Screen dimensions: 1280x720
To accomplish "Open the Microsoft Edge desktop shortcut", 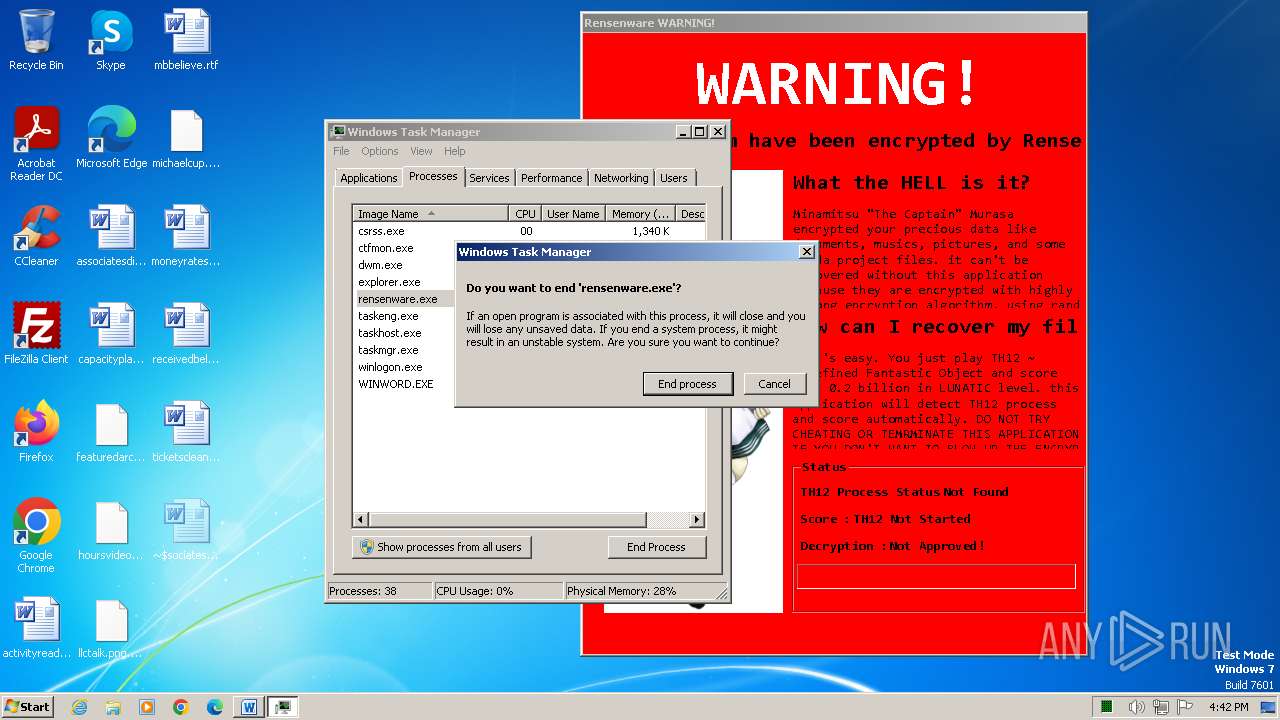I will pyautogui.click(x=111, y=138).
